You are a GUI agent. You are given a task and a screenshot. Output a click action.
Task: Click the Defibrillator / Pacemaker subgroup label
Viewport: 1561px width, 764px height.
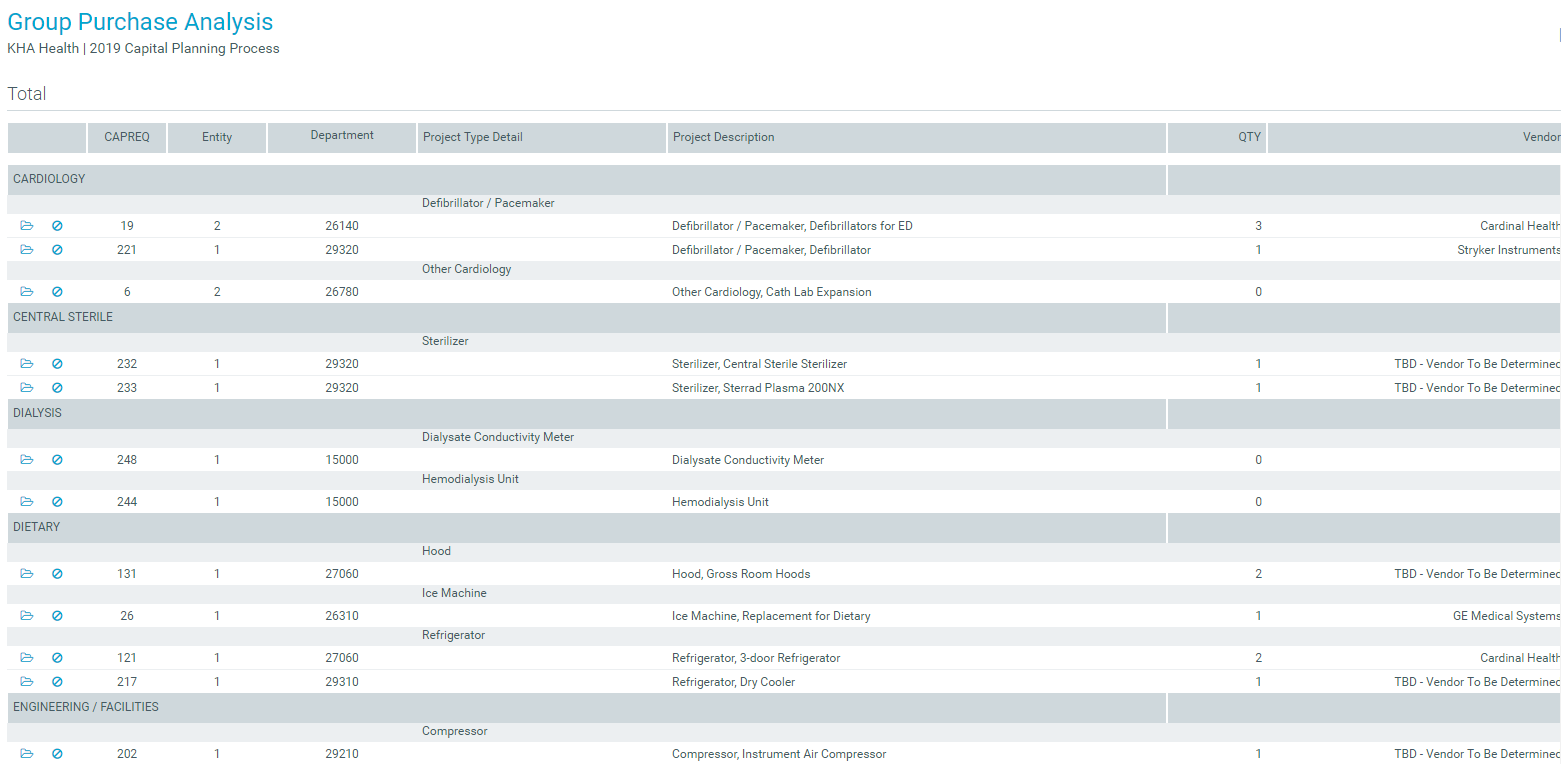click(488, 203)
